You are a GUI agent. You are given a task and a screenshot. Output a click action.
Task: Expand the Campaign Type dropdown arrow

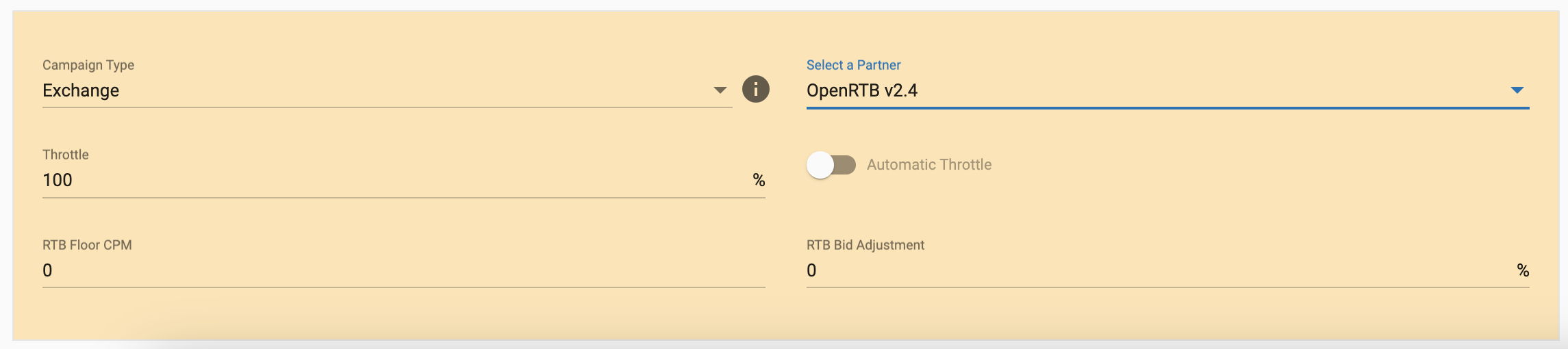720,90
